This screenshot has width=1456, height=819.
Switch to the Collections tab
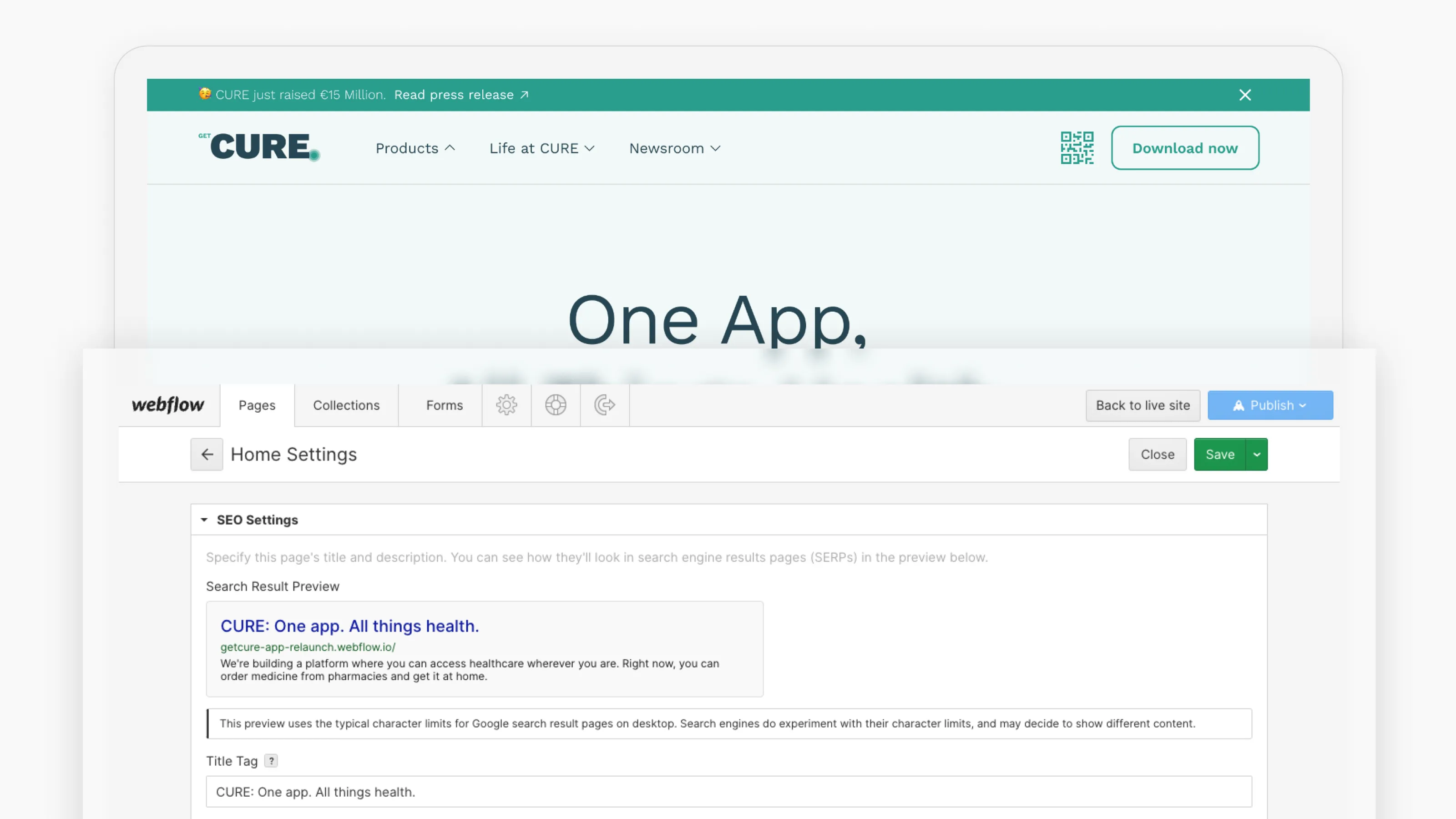click(346, 405)
